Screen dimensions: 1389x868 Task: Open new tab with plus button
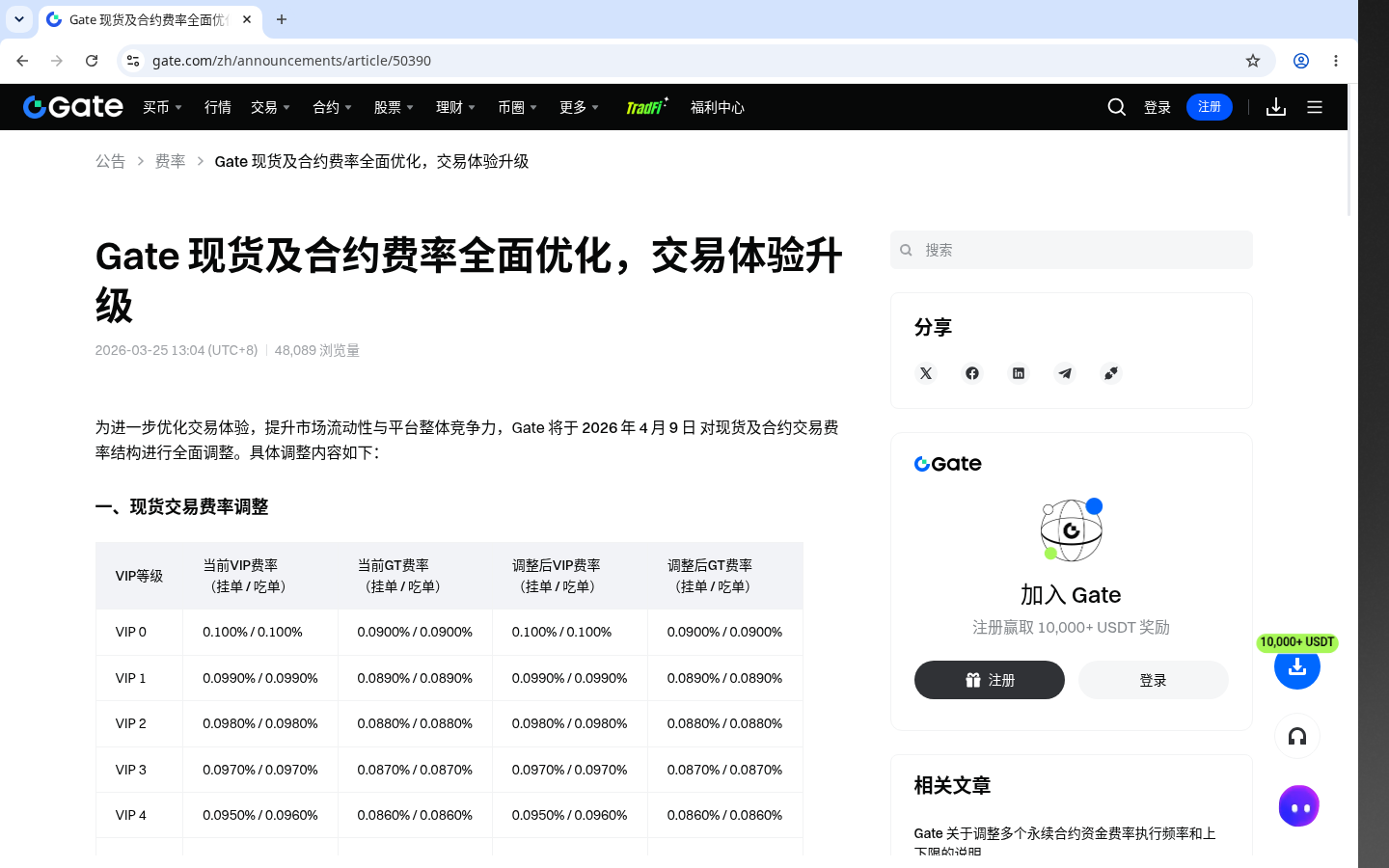[282, 19]
